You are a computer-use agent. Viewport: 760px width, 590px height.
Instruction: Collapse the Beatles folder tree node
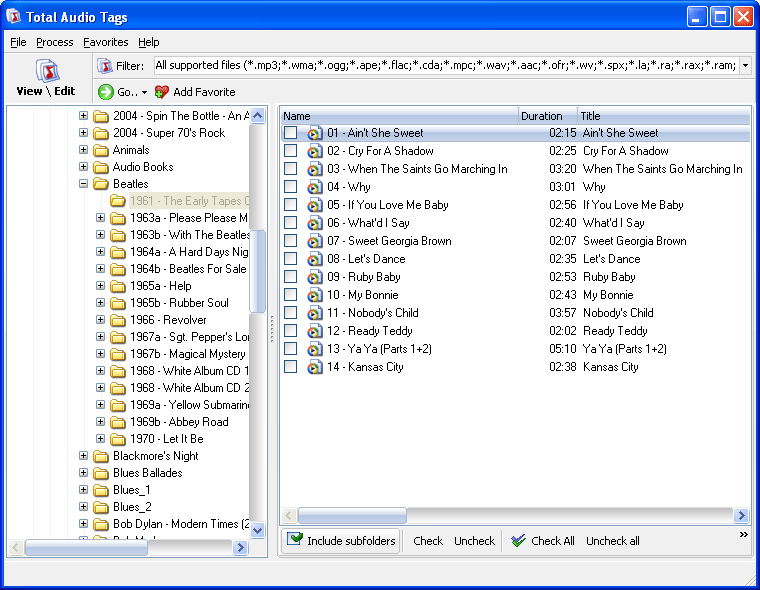[83, 184]
